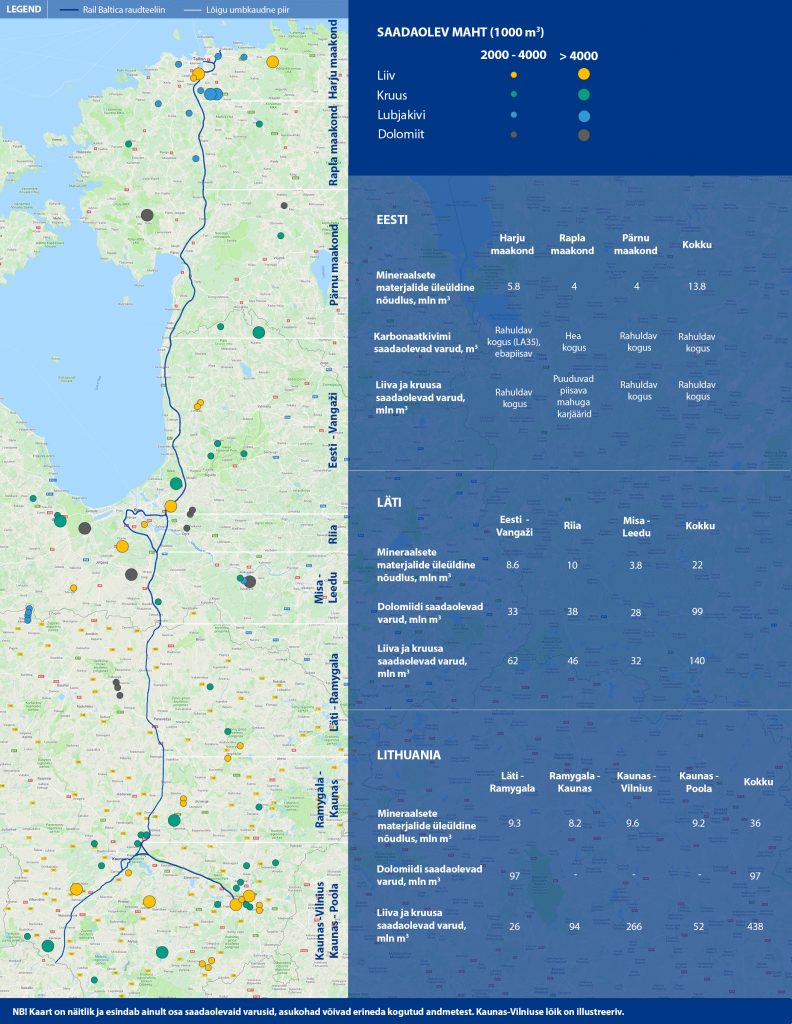Open the LITHUANIA section heading

coord(408,755)
